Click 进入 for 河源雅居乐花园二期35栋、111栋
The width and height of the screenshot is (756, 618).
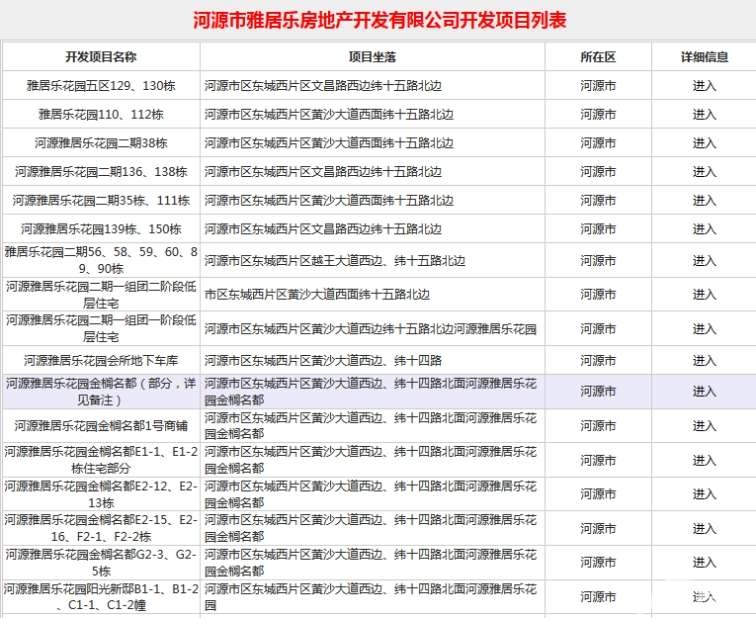[704, 201]
